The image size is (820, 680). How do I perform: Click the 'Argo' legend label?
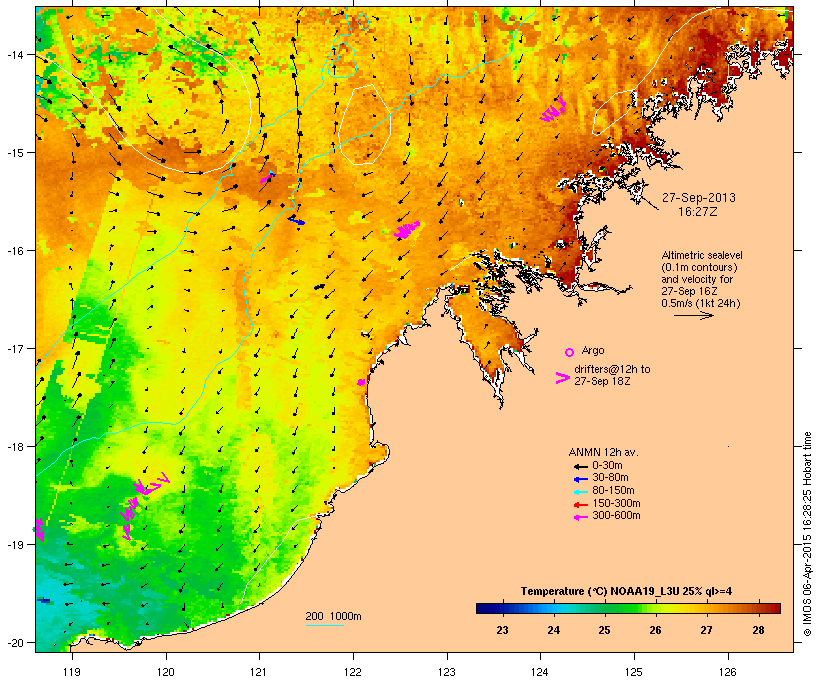593,350
